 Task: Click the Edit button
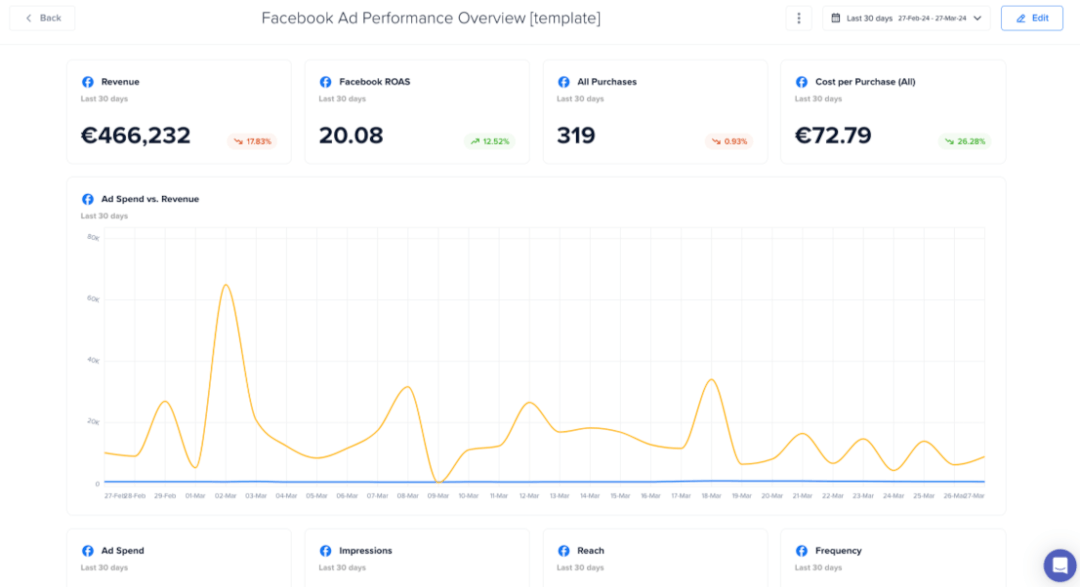tap(1031, 18)
